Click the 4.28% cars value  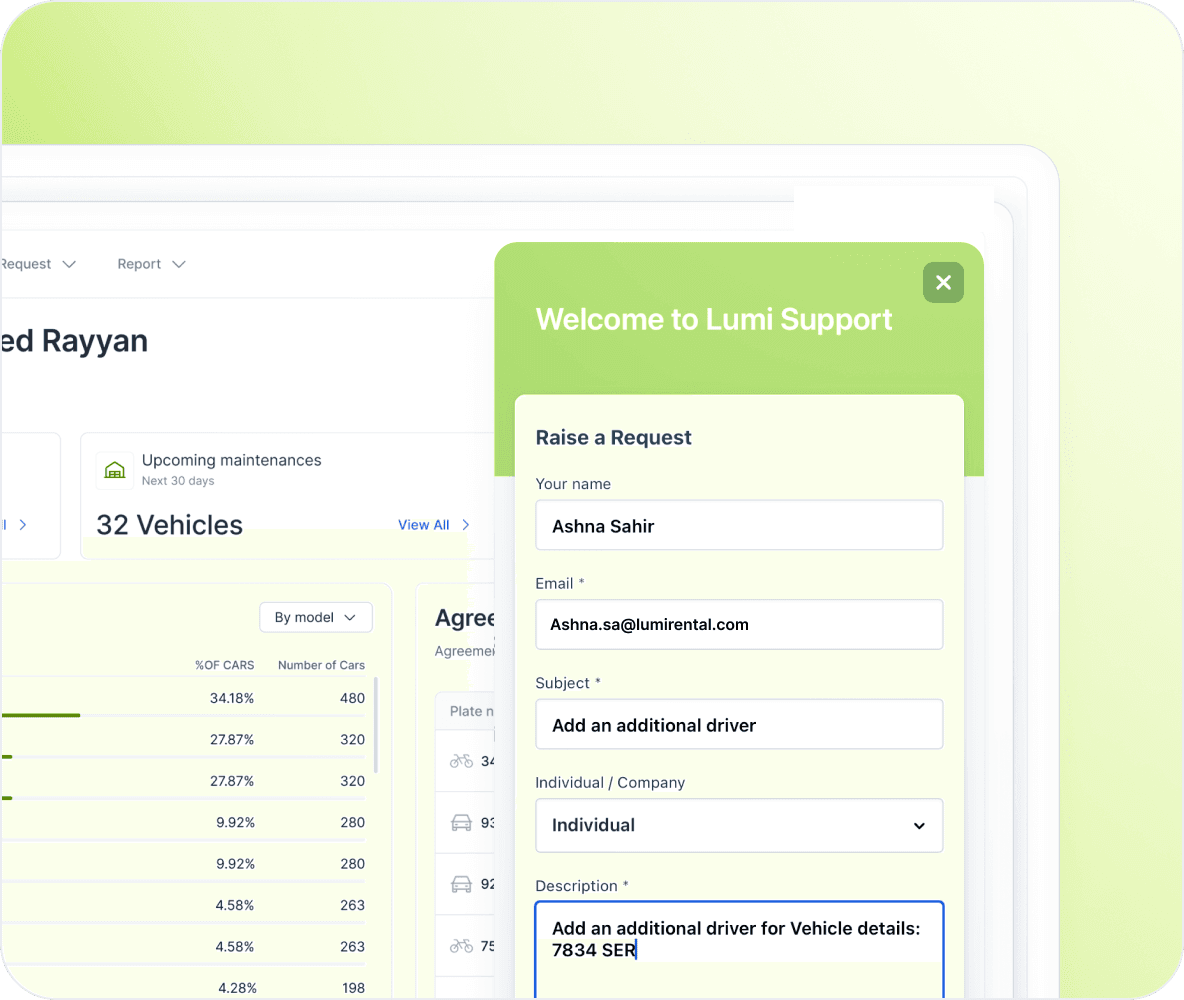pos(237,988)
